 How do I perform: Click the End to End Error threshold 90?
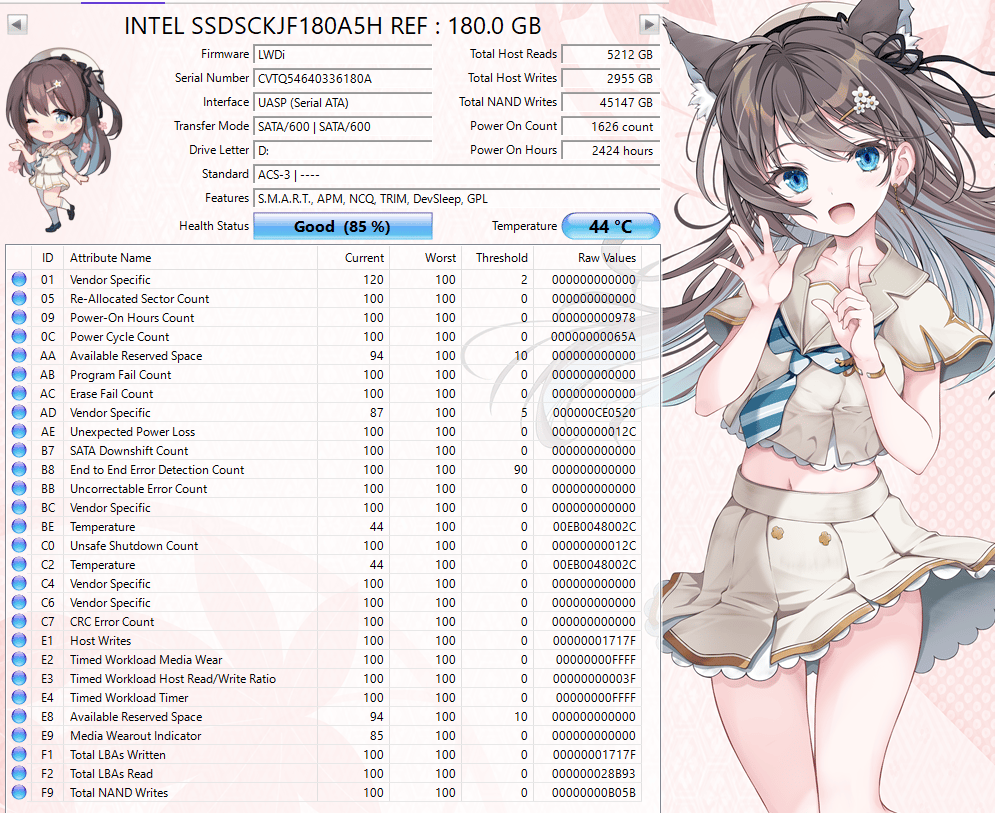tap(520, 470)
